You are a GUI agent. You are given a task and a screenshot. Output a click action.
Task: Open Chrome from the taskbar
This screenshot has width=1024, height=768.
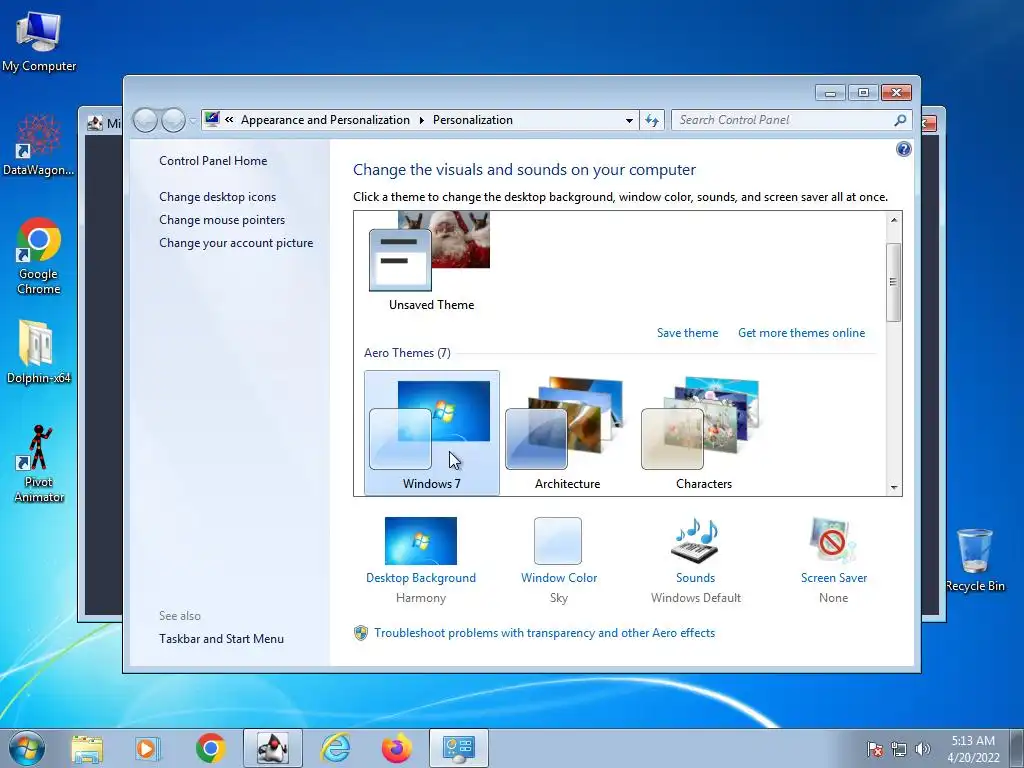pos(210,749)
